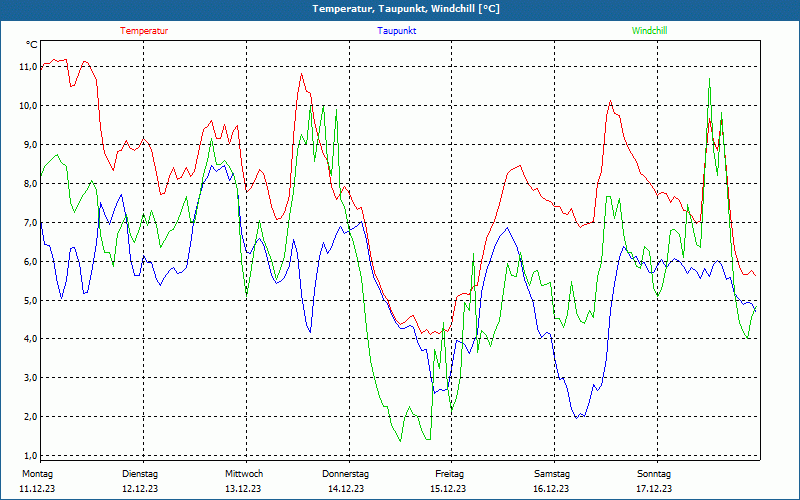Click the Montag day label
800x500 pixels.
(37, 474)
